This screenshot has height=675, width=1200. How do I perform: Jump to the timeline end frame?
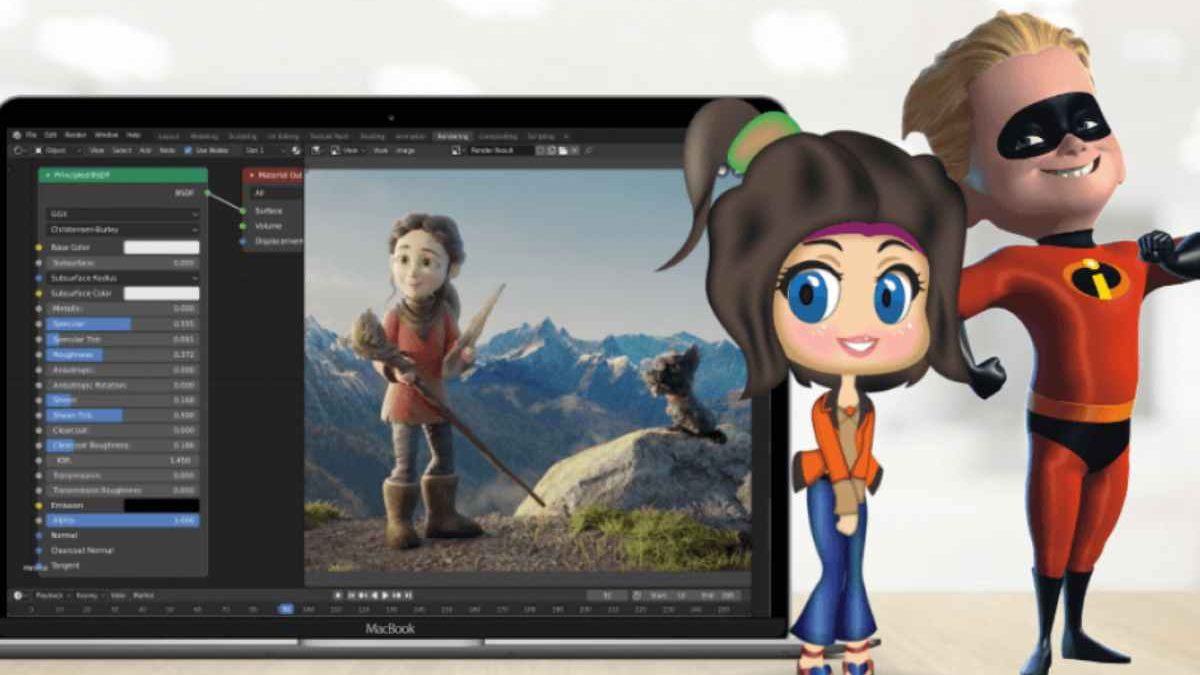pos(408,595)
